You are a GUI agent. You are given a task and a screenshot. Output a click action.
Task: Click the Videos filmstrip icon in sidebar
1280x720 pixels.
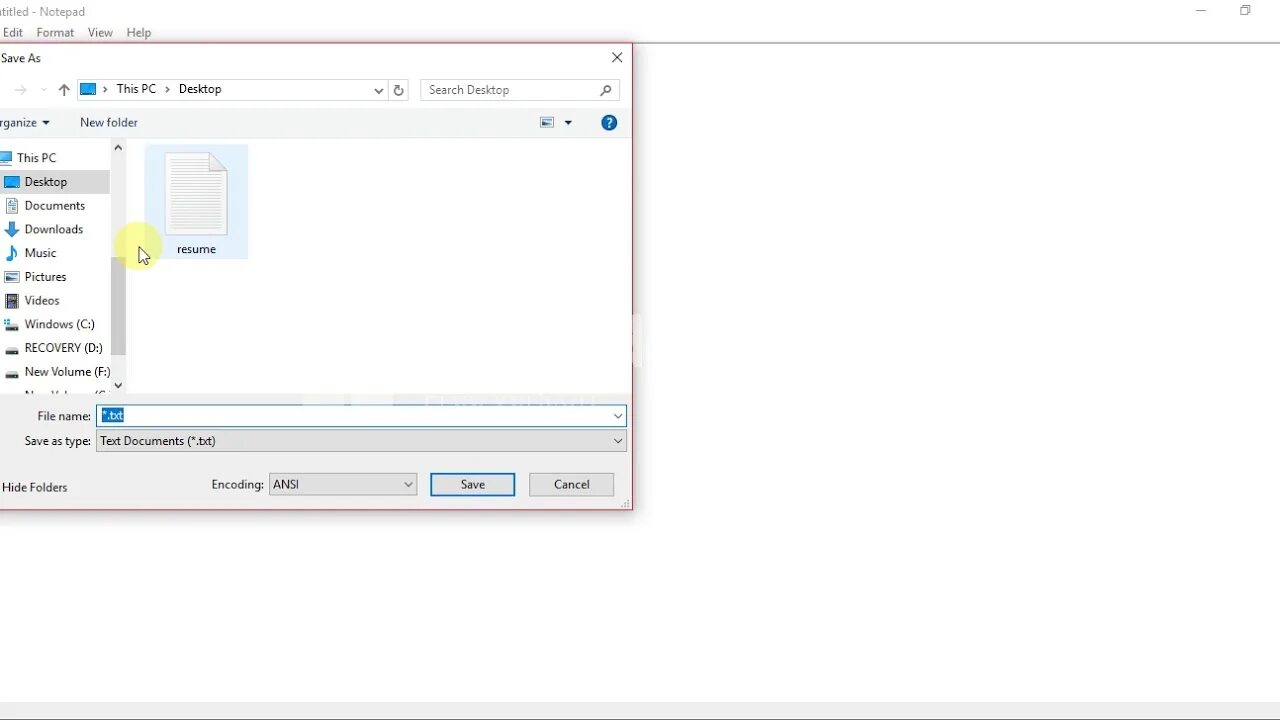click(x=12, y=301)
